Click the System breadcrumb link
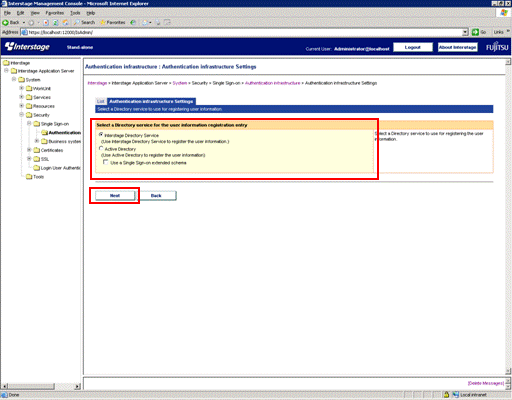512x400 pixels. [180, 83]
